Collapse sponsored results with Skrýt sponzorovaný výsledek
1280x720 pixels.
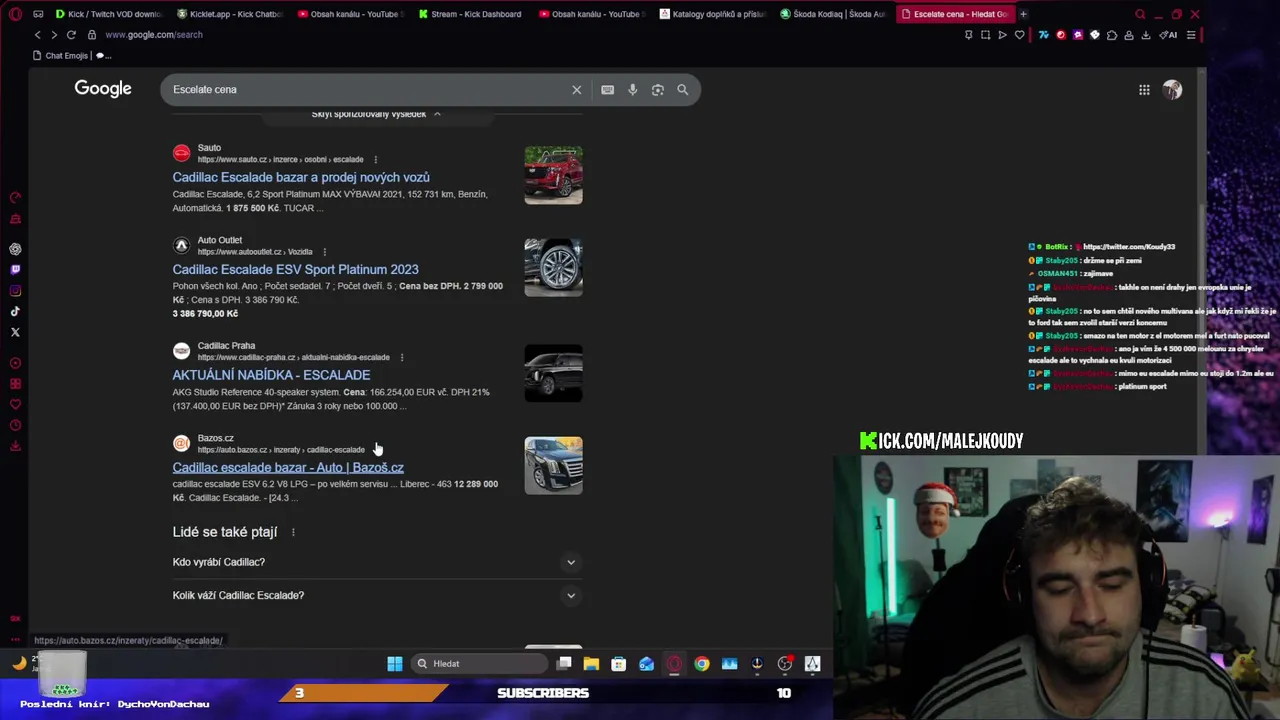(x=376, y=114)
